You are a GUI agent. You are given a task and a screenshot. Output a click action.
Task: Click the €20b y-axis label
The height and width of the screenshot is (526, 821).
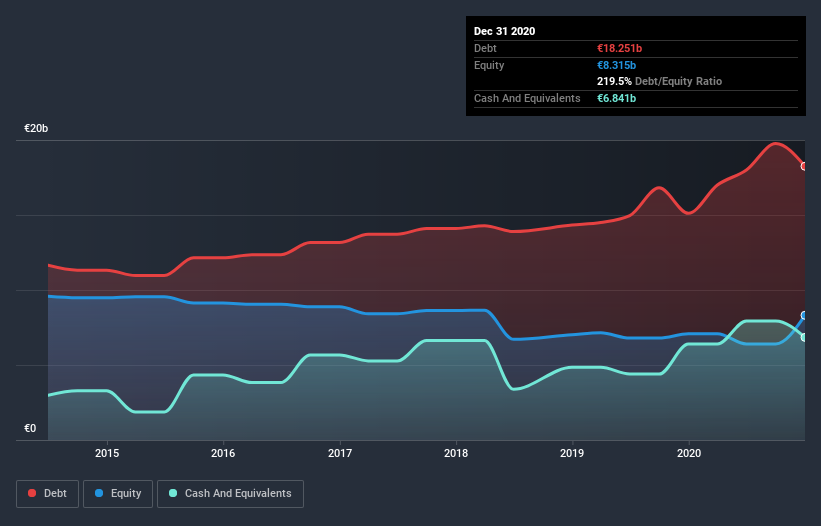pyautogui.click(x=36, y=129)
